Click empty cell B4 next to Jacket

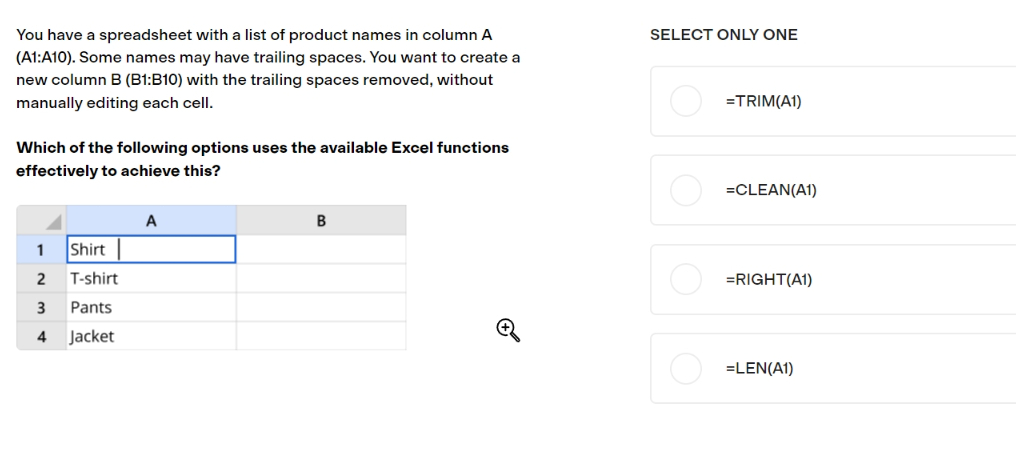pos(321,336)
